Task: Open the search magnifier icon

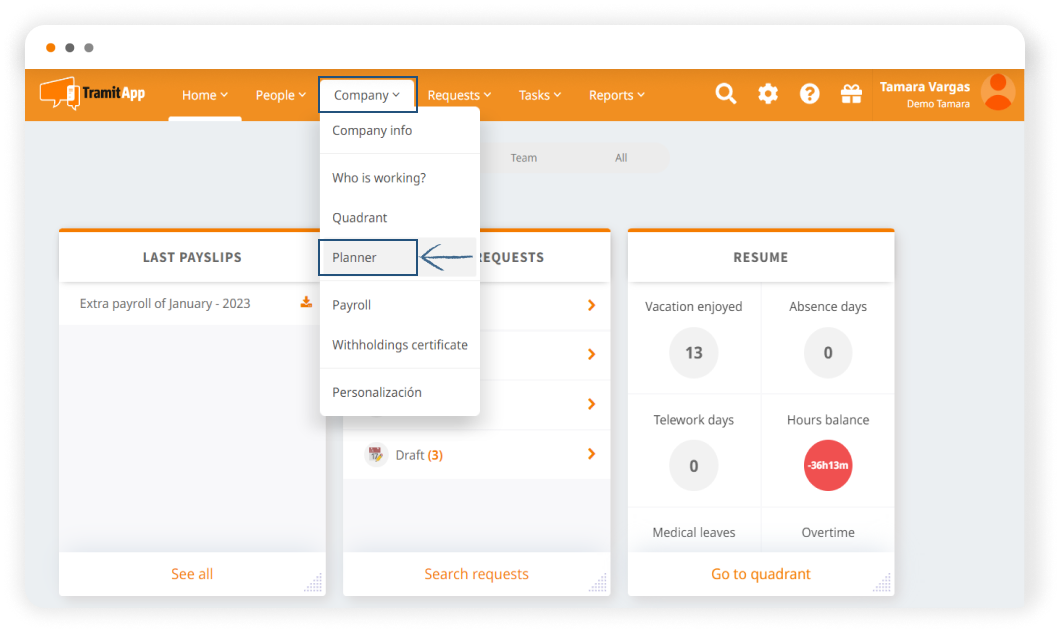Action: [726, 94]
